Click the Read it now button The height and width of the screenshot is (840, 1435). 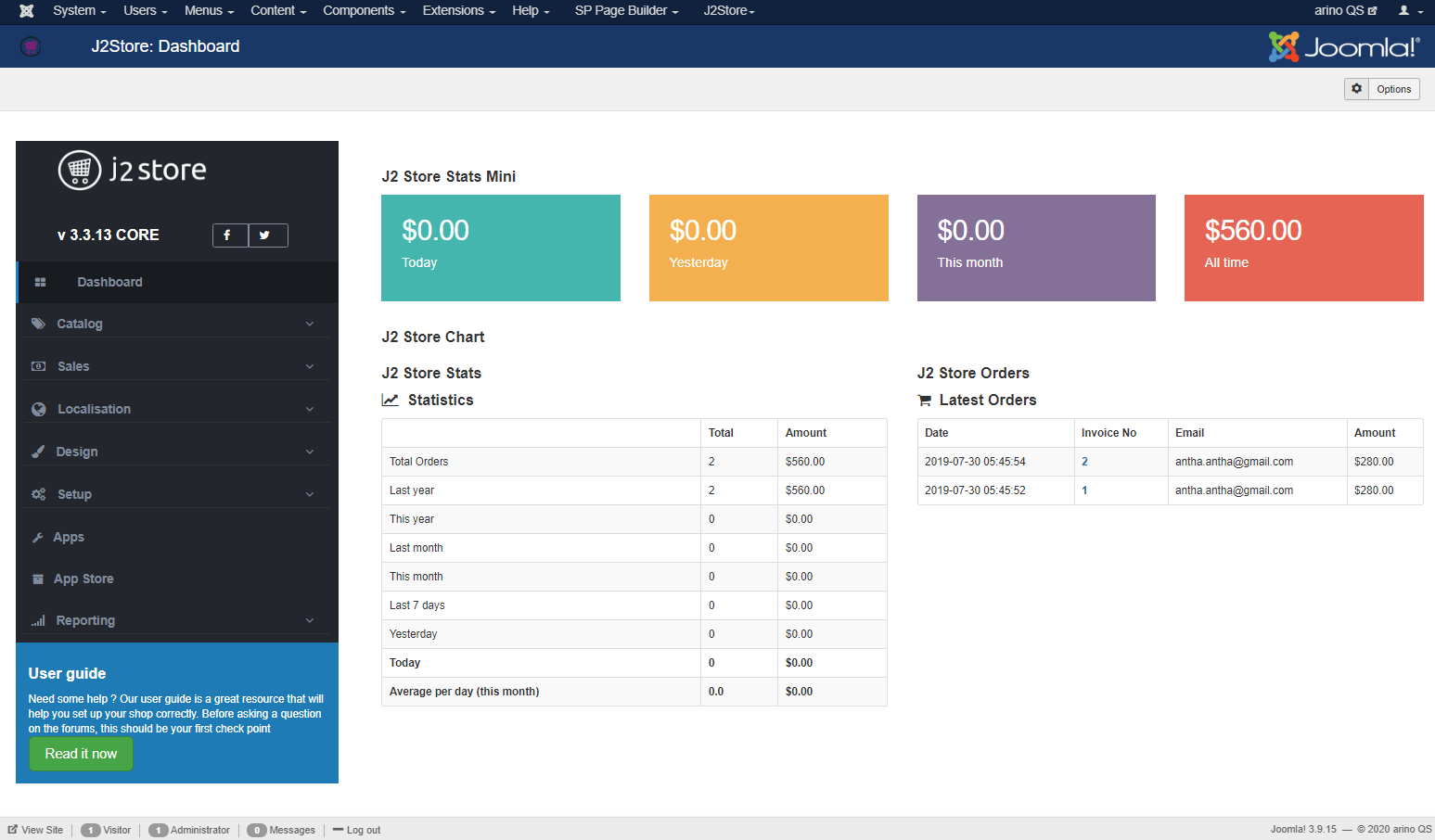click(x=81, y=754)
